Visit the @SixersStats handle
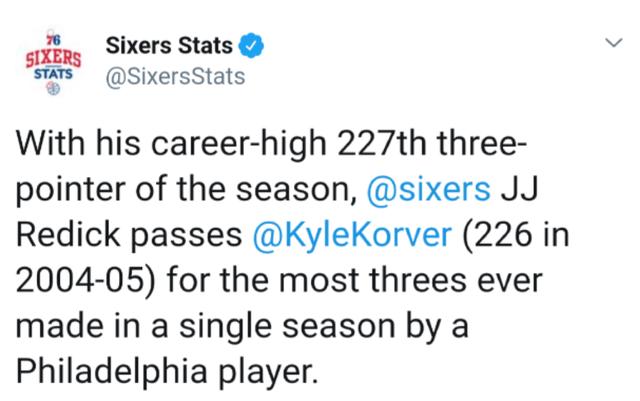 coord(175,76)
